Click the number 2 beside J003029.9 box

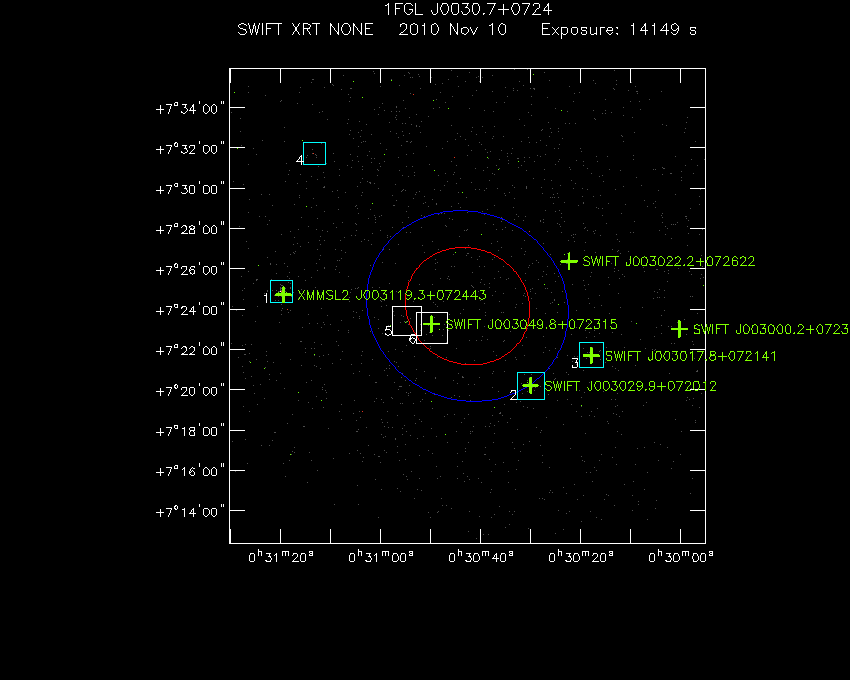tap(513, 395)
